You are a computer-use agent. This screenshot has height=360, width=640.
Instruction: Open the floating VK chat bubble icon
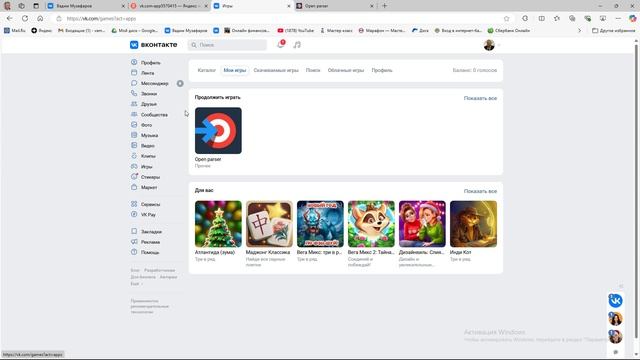tap(616, 301)
